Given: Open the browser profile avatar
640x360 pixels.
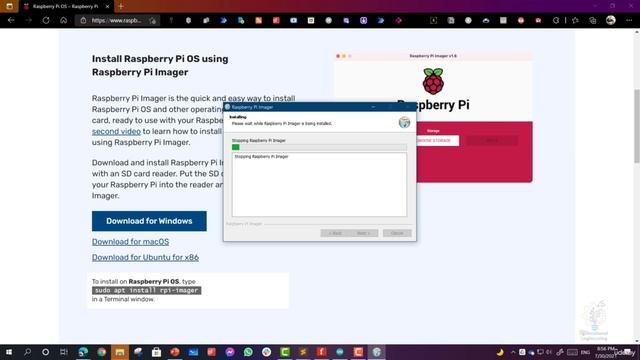Looking at the screenshot, I should [611, 20].
